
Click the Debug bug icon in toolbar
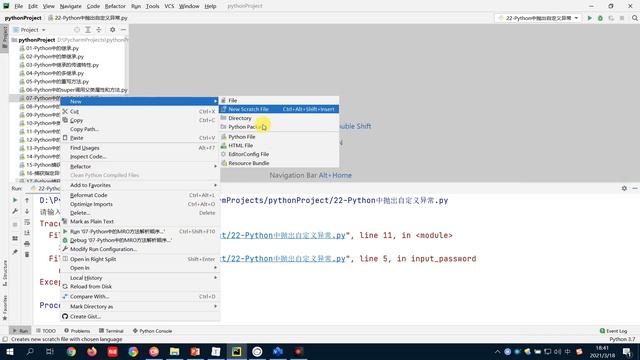point(600,18)
